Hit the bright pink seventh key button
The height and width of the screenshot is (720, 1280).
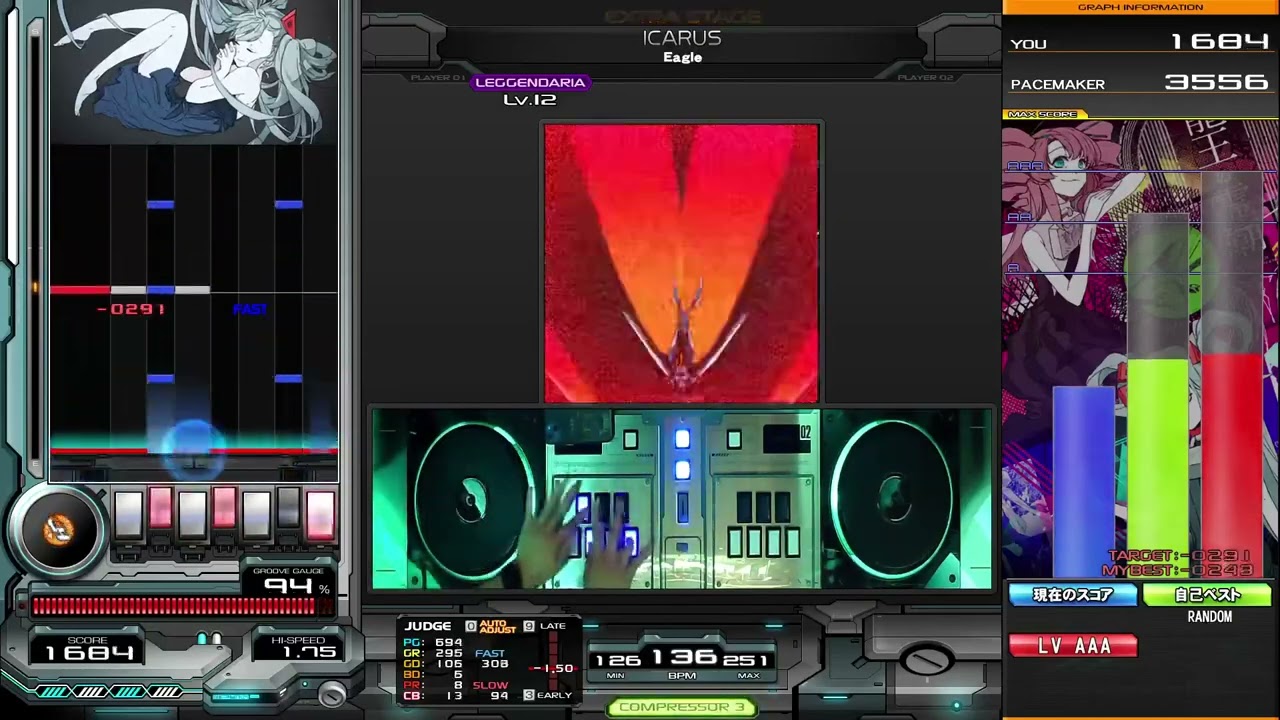click(x=320, y=514)
